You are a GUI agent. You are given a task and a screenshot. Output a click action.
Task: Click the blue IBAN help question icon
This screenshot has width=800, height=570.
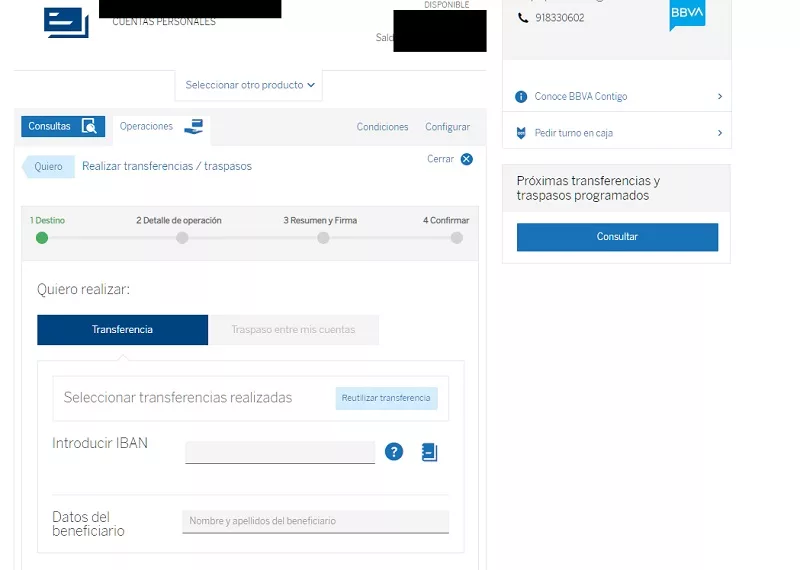[x=394, y=452]
